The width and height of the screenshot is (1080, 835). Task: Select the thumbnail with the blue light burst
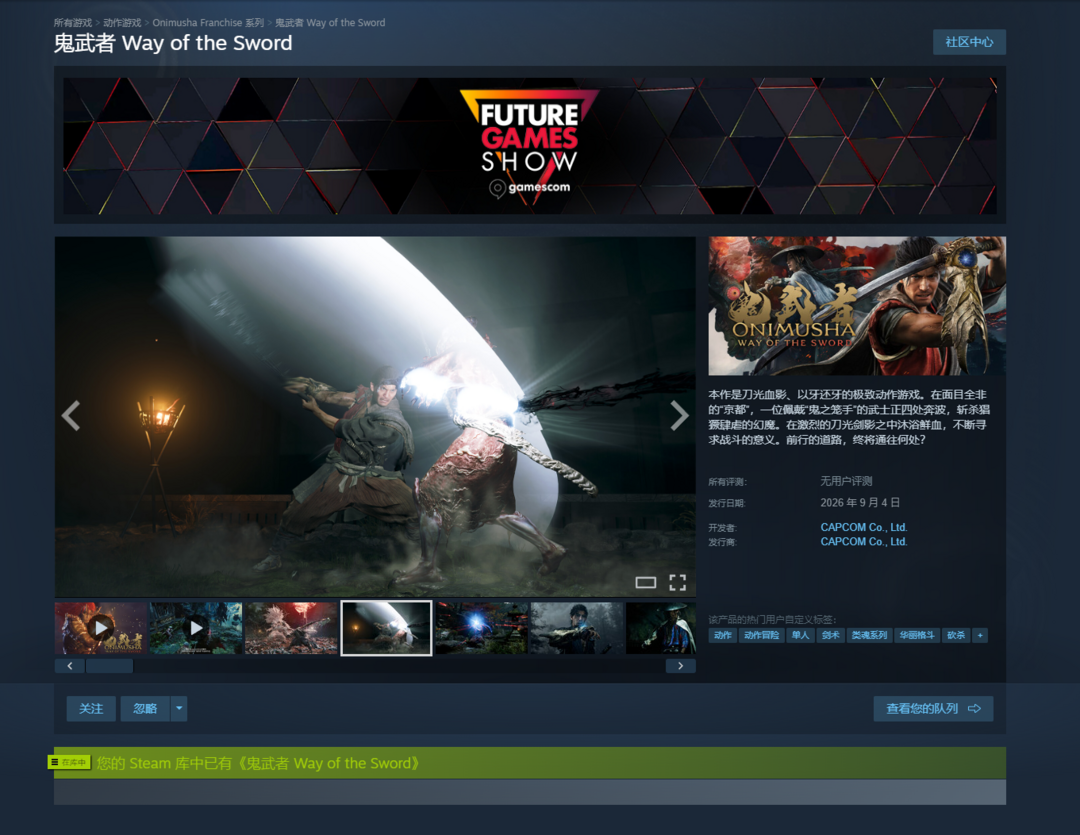click(481, 628)
